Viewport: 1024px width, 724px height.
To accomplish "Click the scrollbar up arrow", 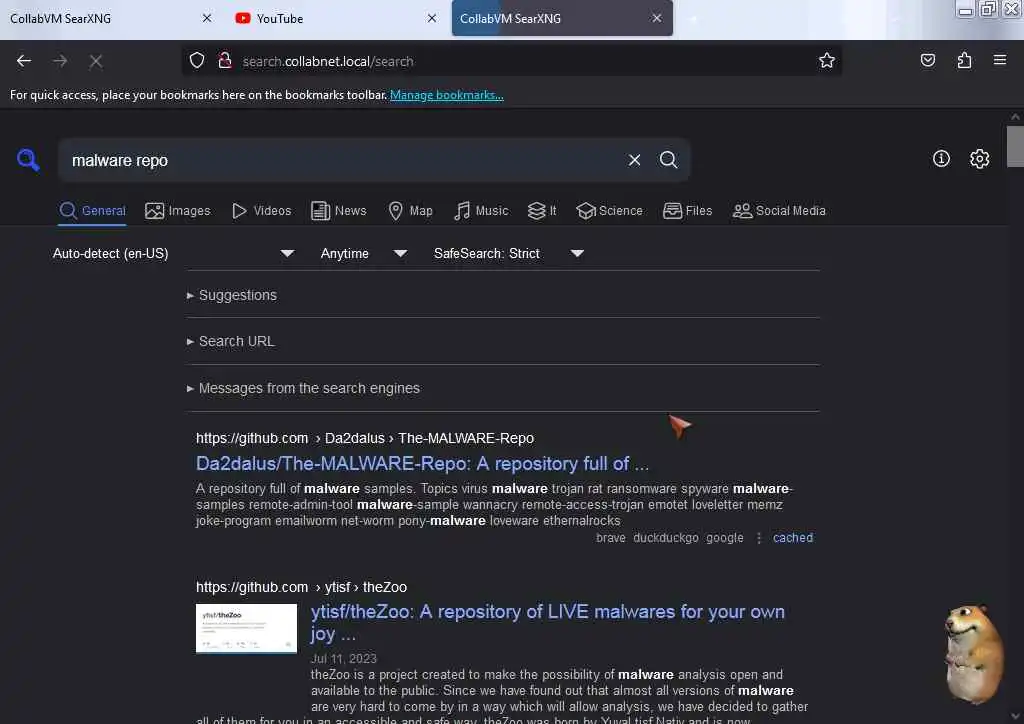I will click(1015, 117).
